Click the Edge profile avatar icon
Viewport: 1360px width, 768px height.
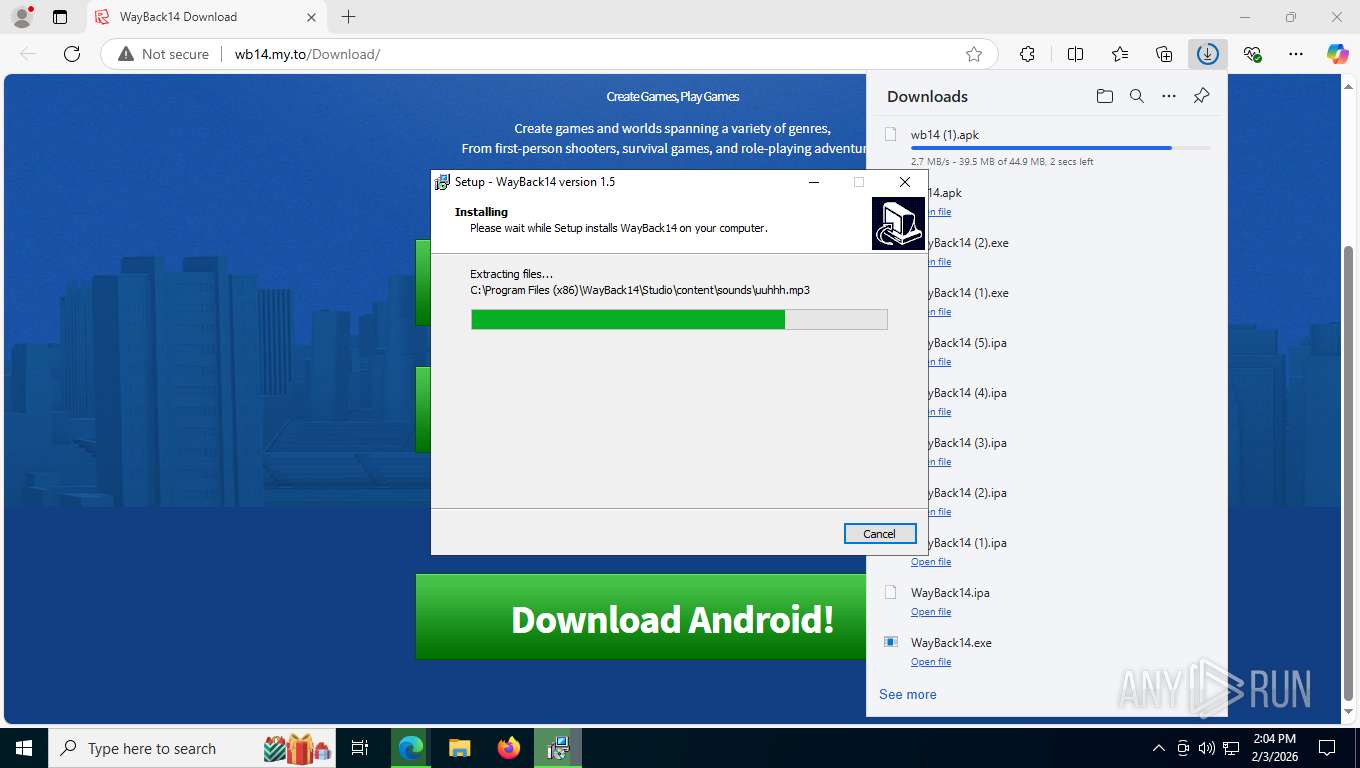[x=21, y=17]
